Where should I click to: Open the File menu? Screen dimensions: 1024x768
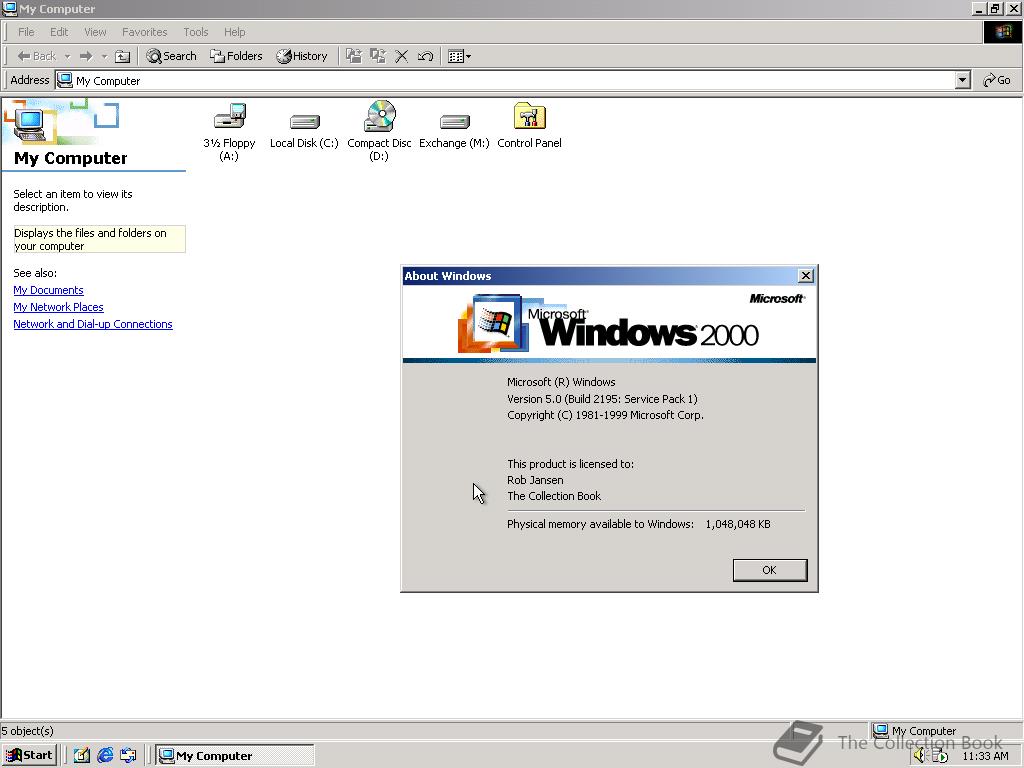26,32
